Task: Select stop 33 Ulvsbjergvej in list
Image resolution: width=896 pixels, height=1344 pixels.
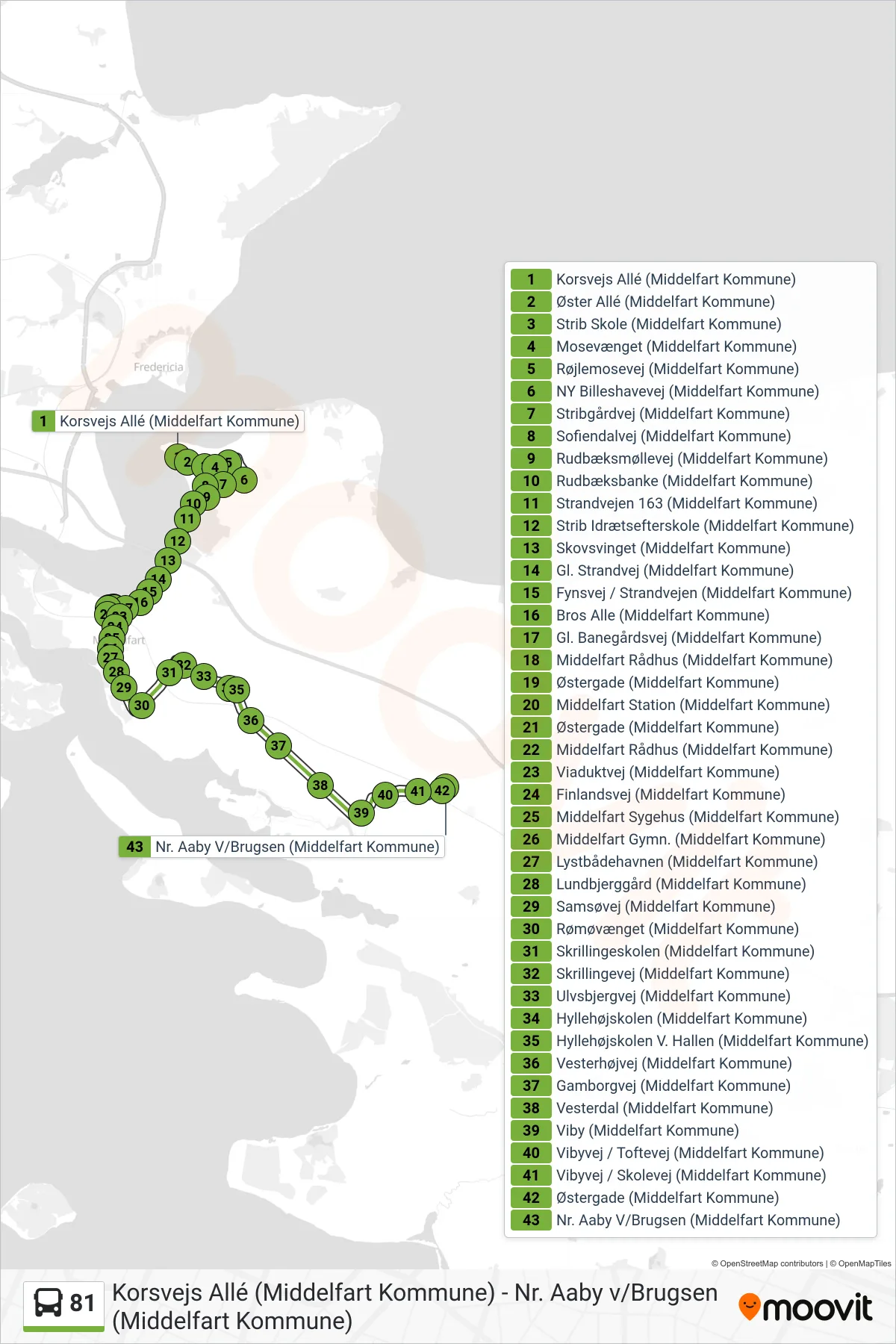Action: 690,996
